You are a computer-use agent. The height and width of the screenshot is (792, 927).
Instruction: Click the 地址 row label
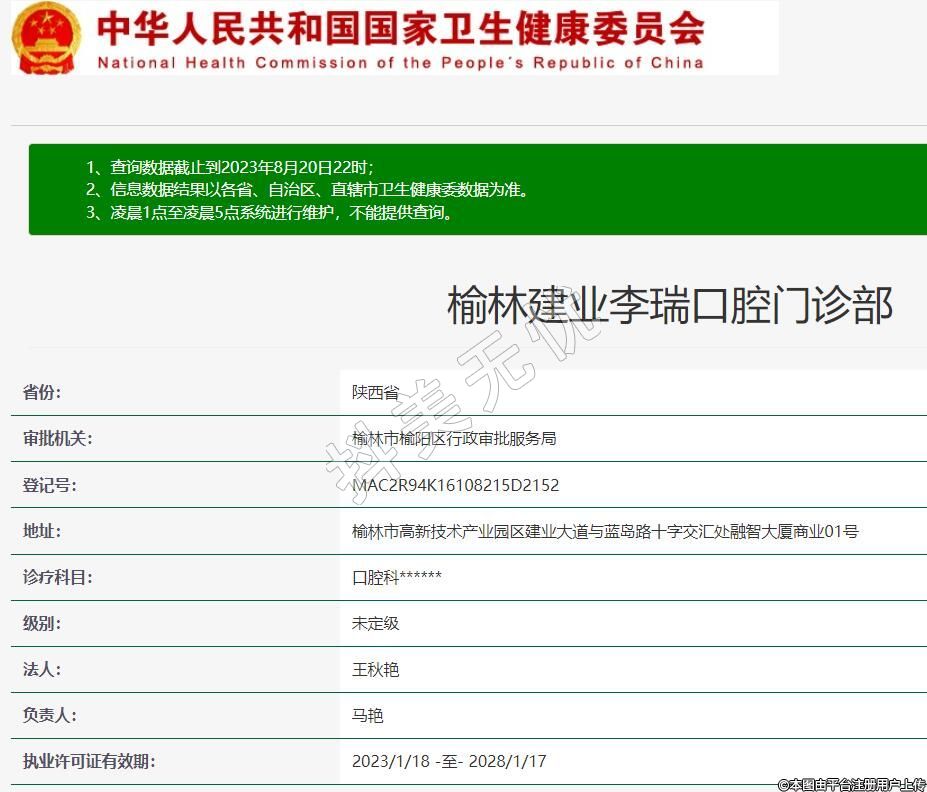click(x=42, y=531)
